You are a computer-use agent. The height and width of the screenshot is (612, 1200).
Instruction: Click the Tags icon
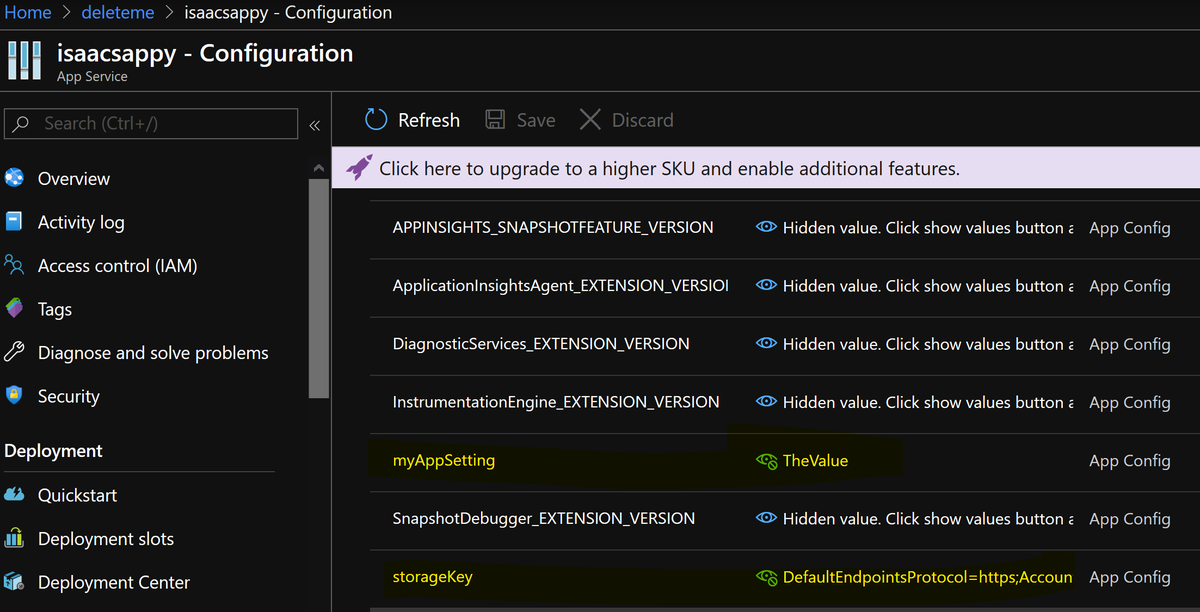[x=14, y=309]
